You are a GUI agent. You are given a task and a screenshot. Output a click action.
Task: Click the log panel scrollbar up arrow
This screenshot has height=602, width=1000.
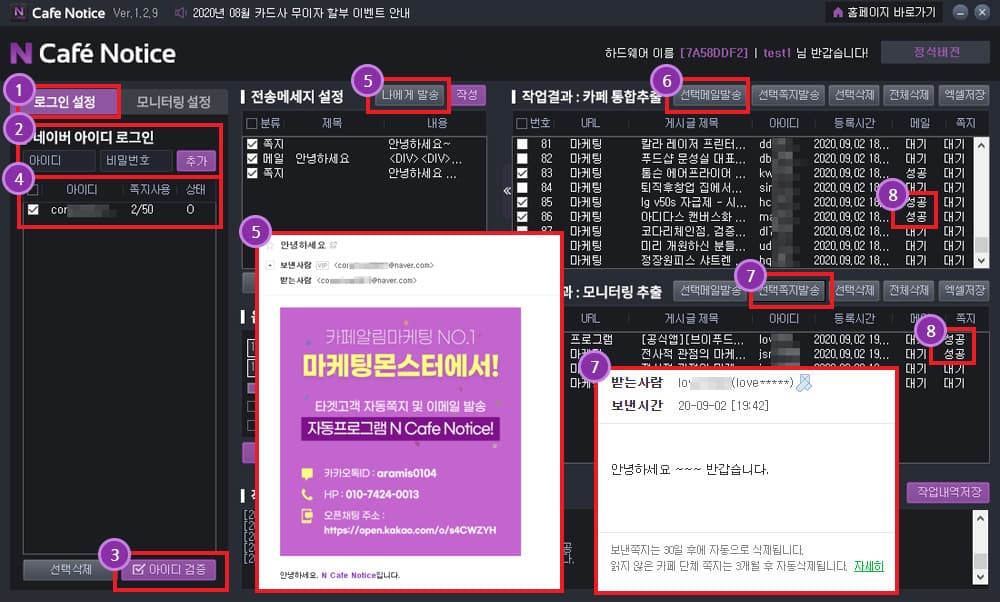coord(981,518)
